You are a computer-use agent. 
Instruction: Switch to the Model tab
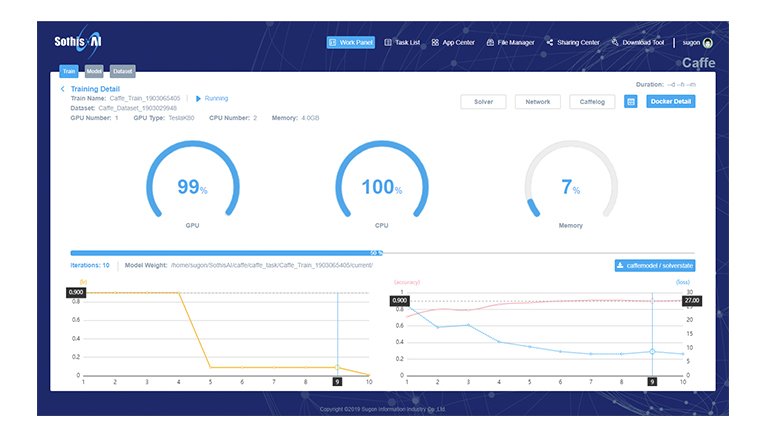pos(94,72)
